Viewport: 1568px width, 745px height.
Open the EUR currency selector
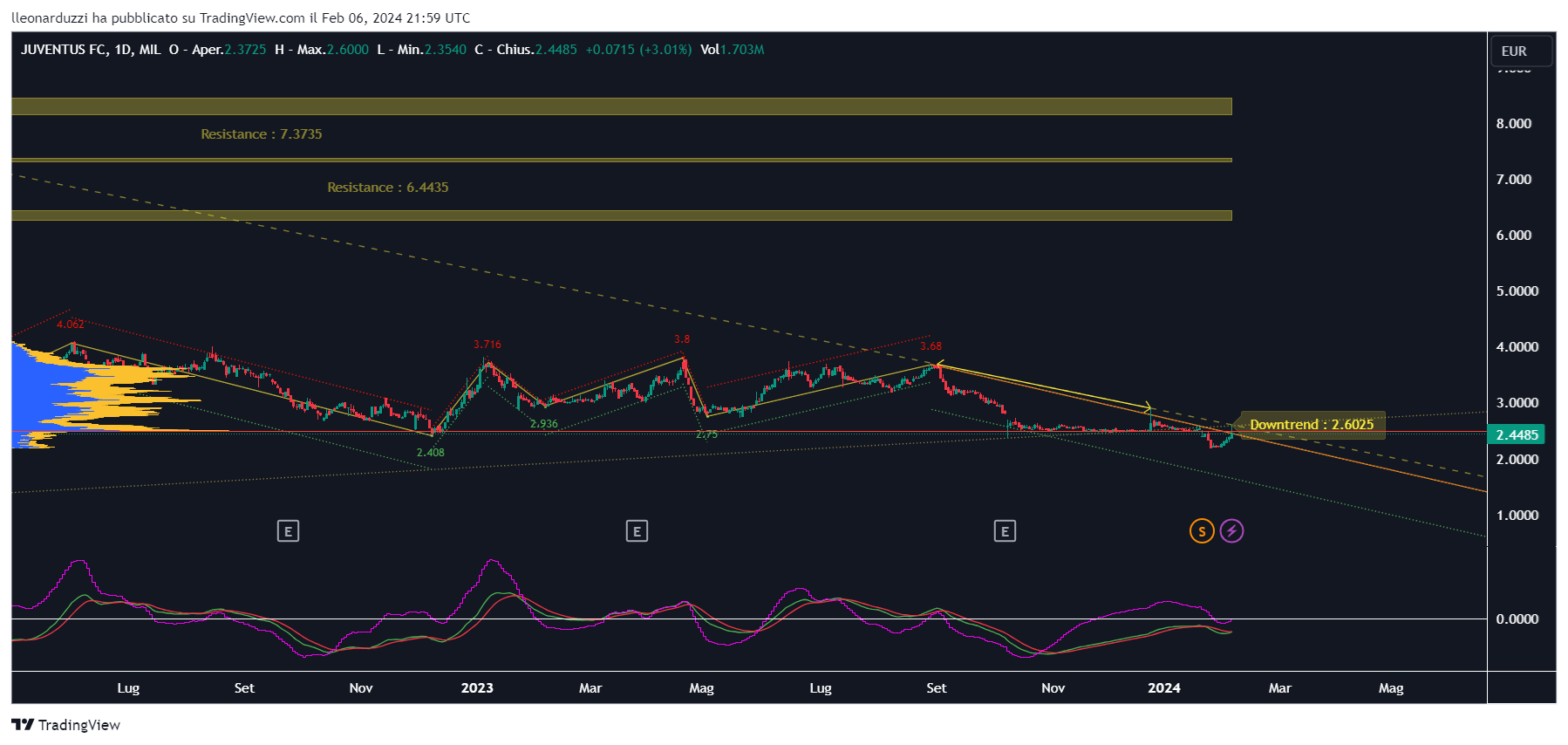(x=1521, y=51)
